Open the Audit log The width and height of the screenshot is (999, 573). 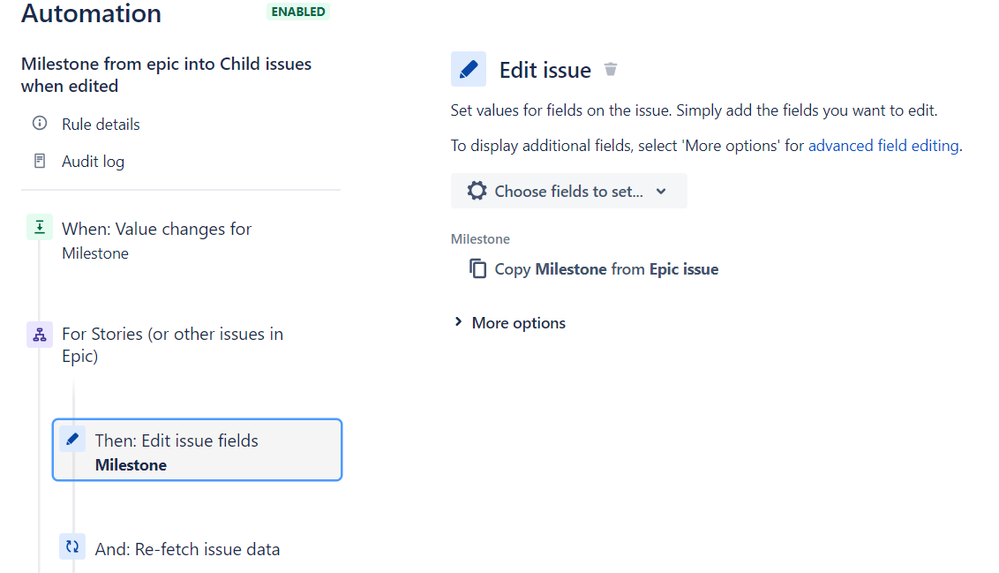click(93, 161)
